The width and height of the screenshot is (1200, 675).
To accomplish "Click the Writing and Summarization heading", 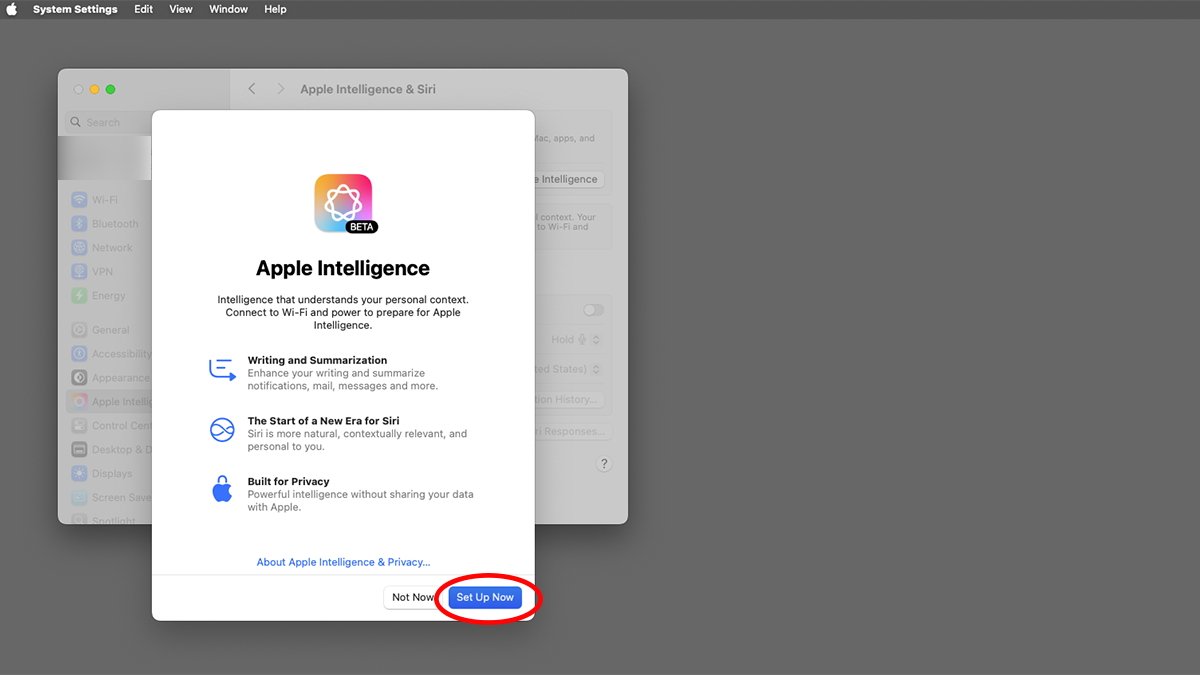I will 317,360.
